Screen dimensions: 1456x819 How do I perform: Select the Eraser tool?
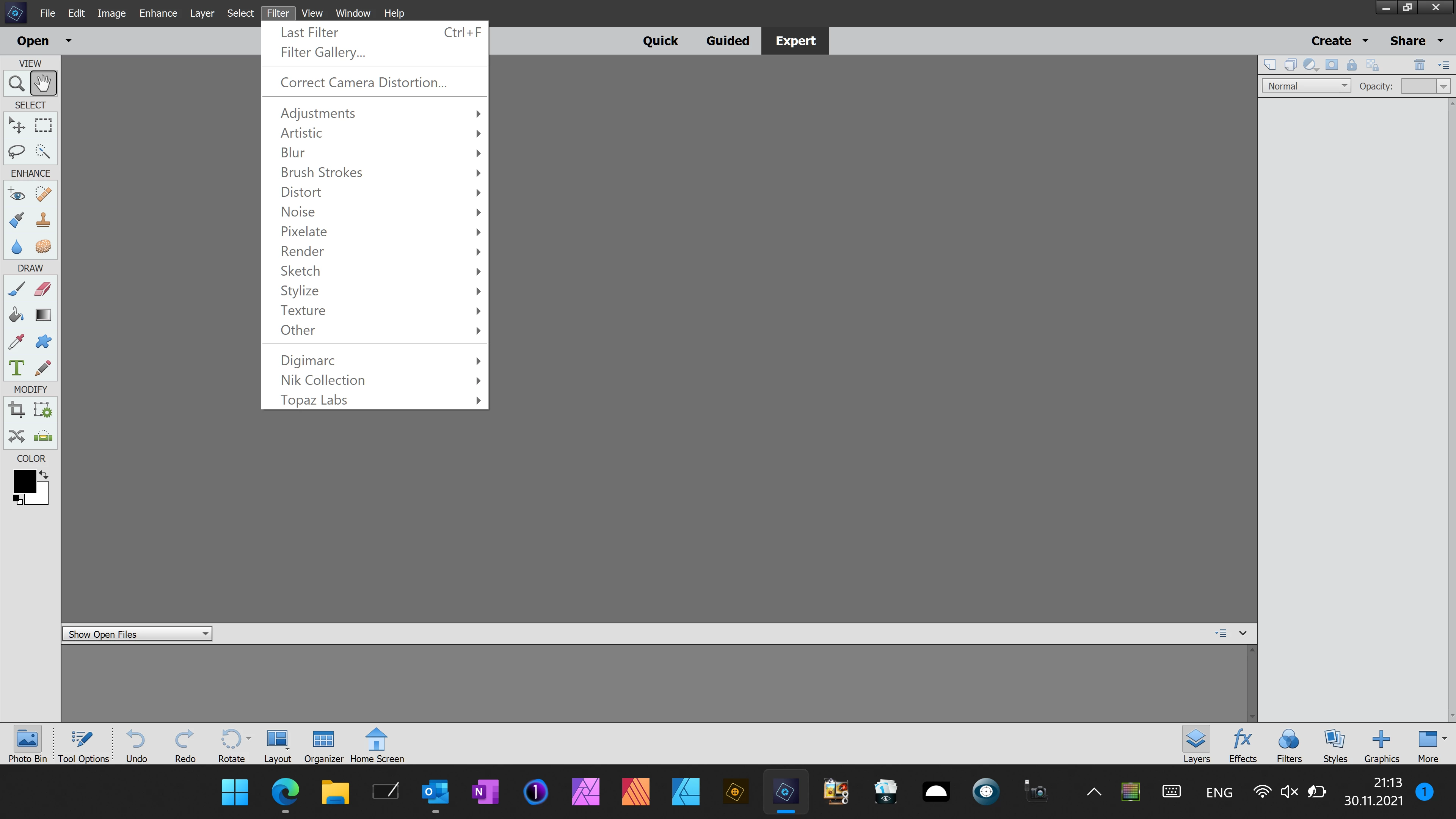click(43, 289)
